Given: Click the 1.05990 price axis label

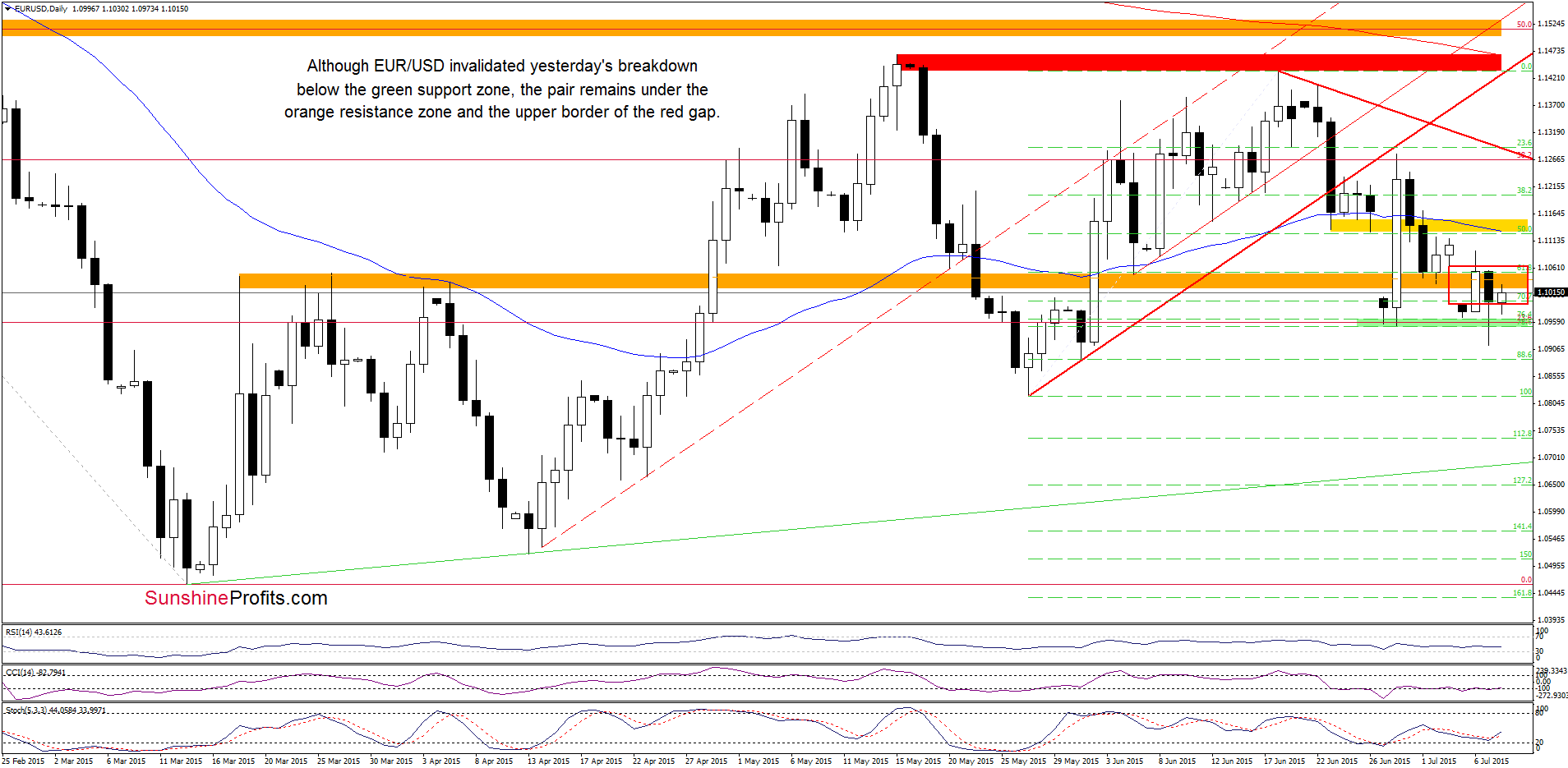Looking at the screenshot, I should (x=1551, y=512).
